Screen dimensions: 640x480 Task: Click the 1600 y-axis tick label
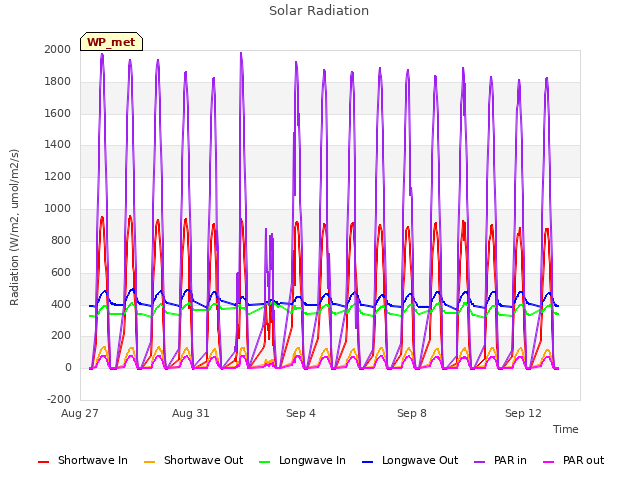58,113
